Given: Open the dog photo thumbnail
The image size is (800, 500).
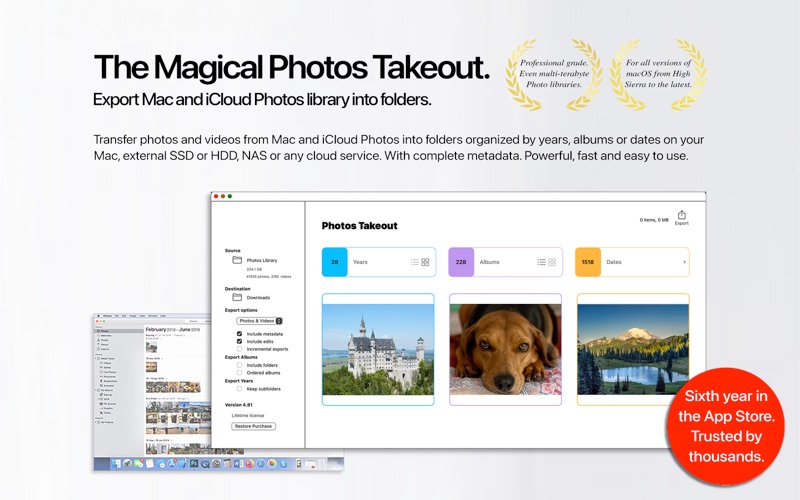Looking at the screenshot, I should pyautogui.click(x=505, y=349).
